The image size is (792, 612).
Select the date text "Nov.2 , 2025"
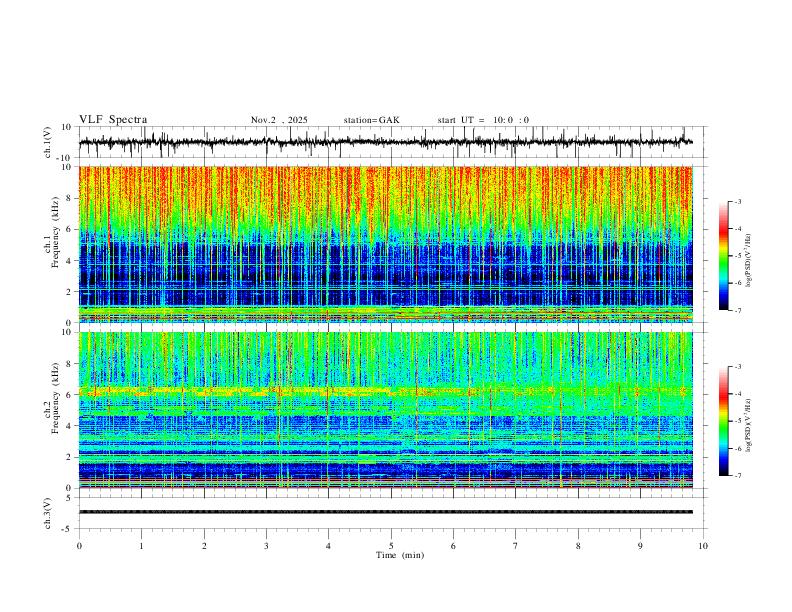(279, 120)
